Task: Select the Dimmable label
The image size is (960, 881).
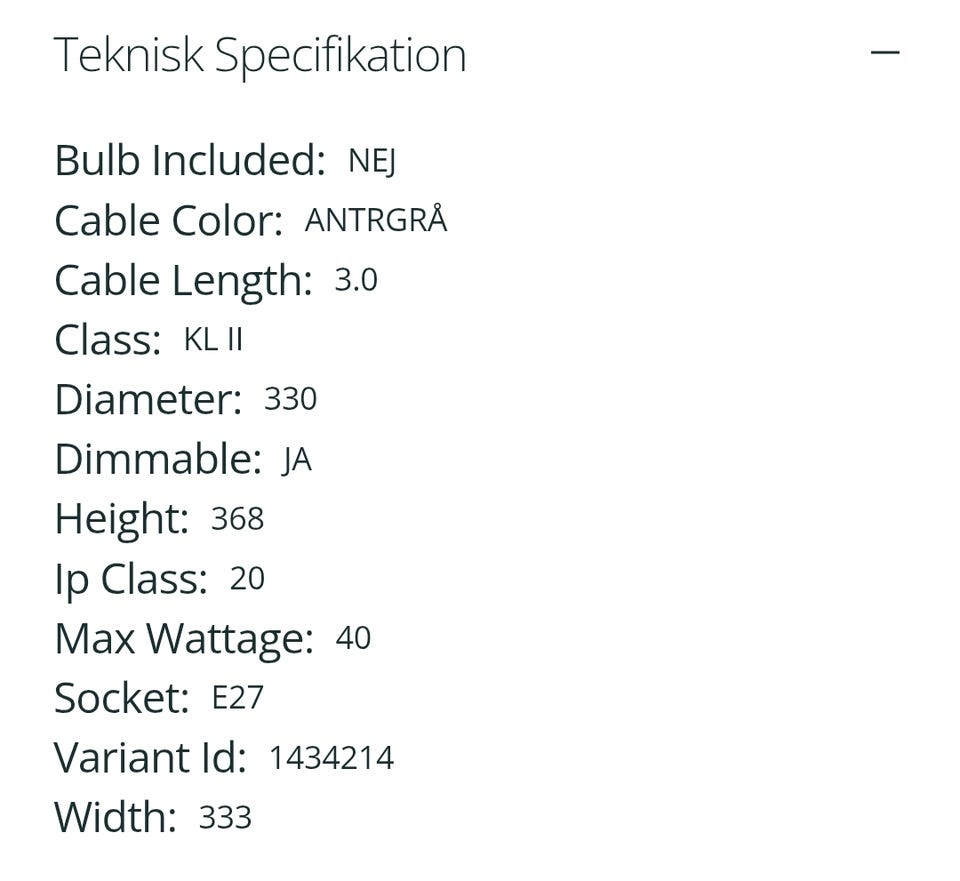Action: click(x=158, y=460)
